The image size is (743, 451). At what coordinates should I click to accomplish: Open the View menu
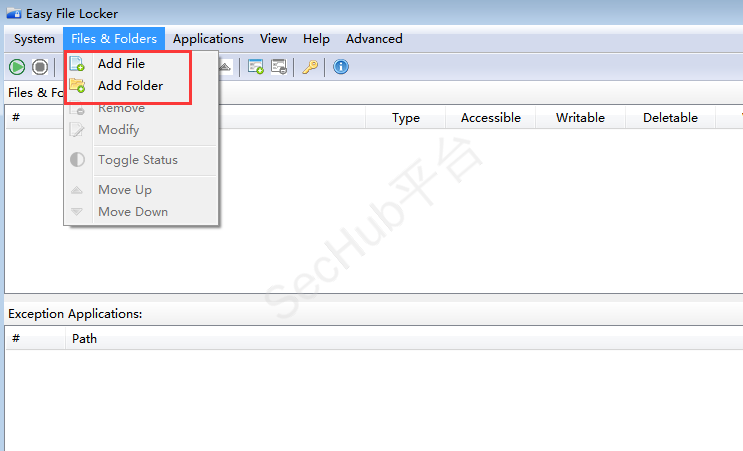[273, 39]
